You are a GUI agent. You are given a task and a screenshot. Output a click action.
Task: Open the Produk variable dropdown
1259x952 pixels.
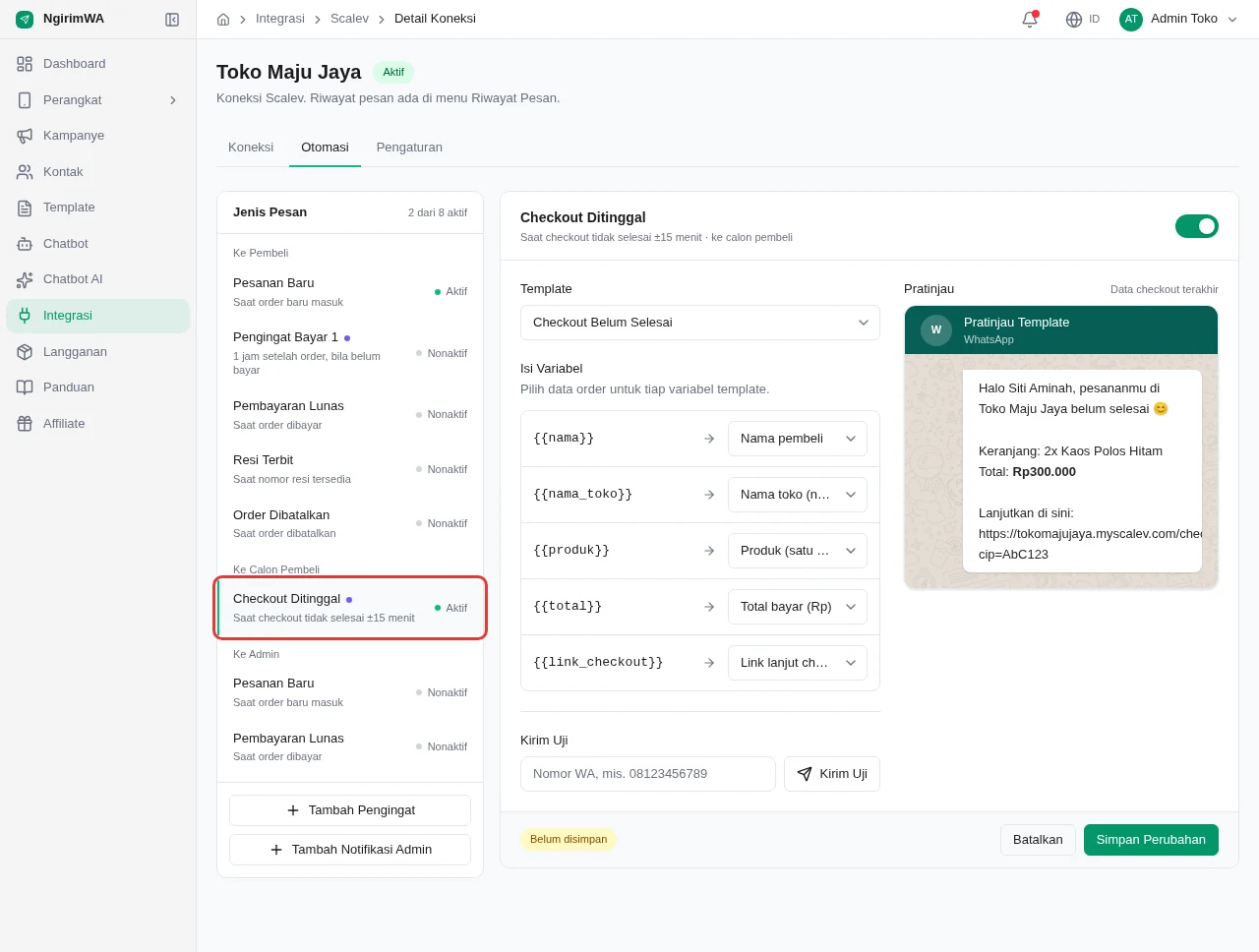click(798, 551)
